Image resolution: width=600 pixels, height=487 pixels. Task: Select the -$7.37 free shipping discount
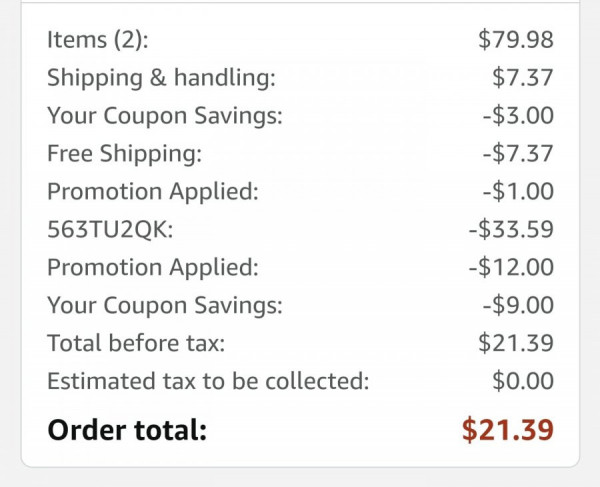[x=518, y=153]
